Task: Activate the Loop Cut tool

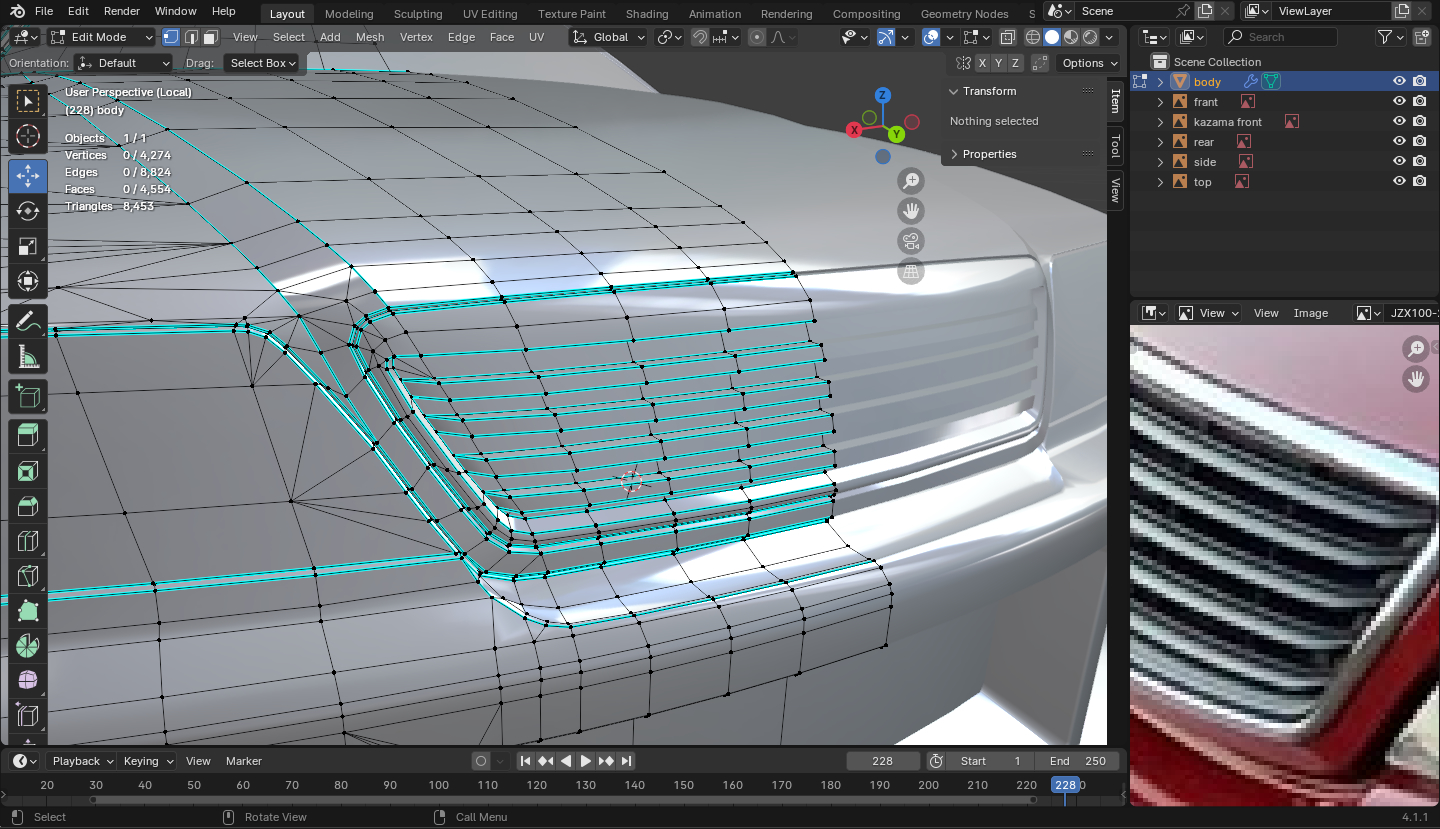Action: (x=28, y=542)
